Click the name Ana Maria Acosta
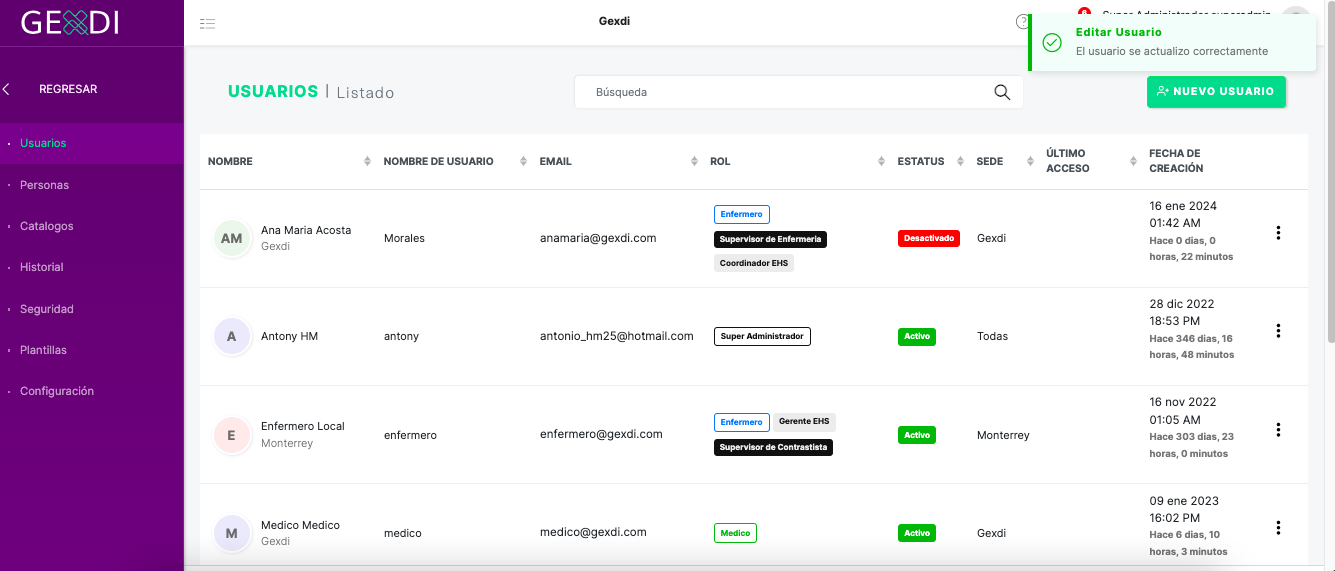This screenshot has height=571, width=1335. point(306,230)
